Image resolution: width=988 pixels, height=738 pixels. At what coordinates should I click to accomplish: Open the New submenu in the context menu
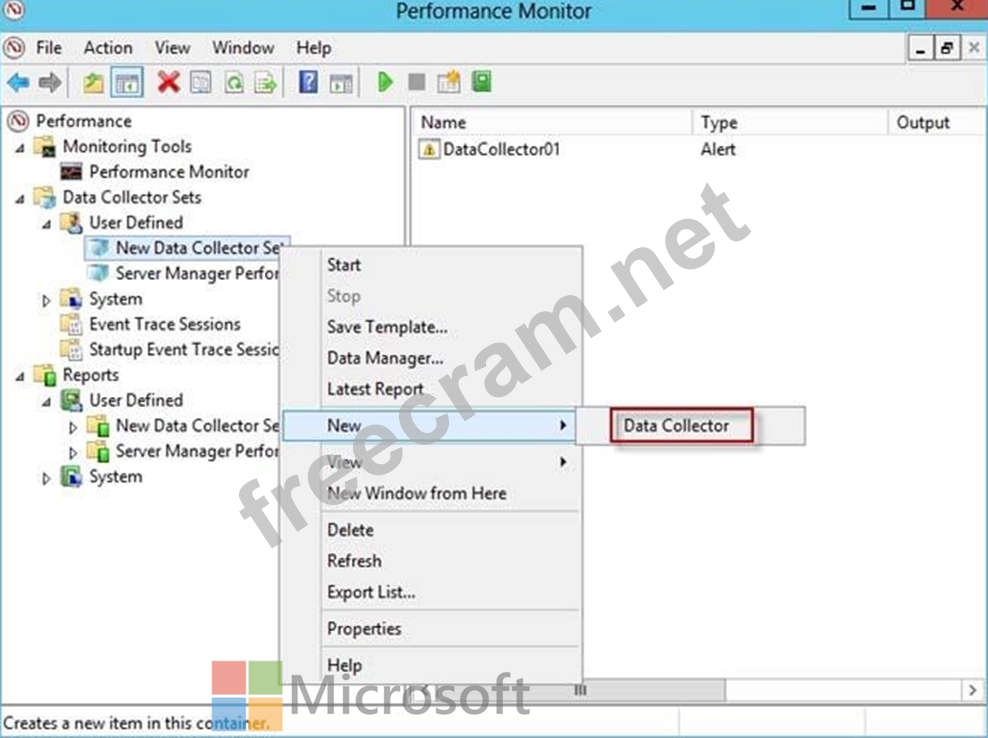coord(431,425)
